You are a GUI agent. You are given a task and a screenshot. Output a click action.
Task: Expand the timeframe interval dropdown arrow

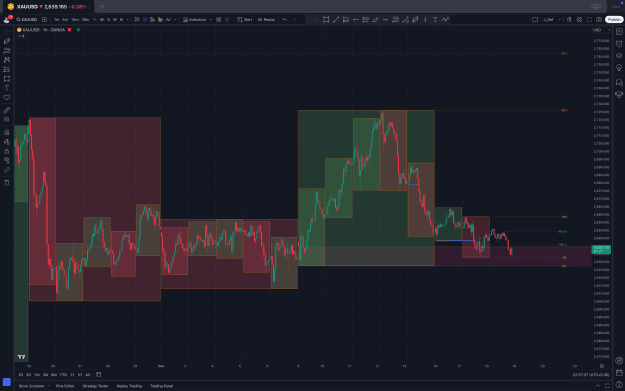tap(127, 20)
